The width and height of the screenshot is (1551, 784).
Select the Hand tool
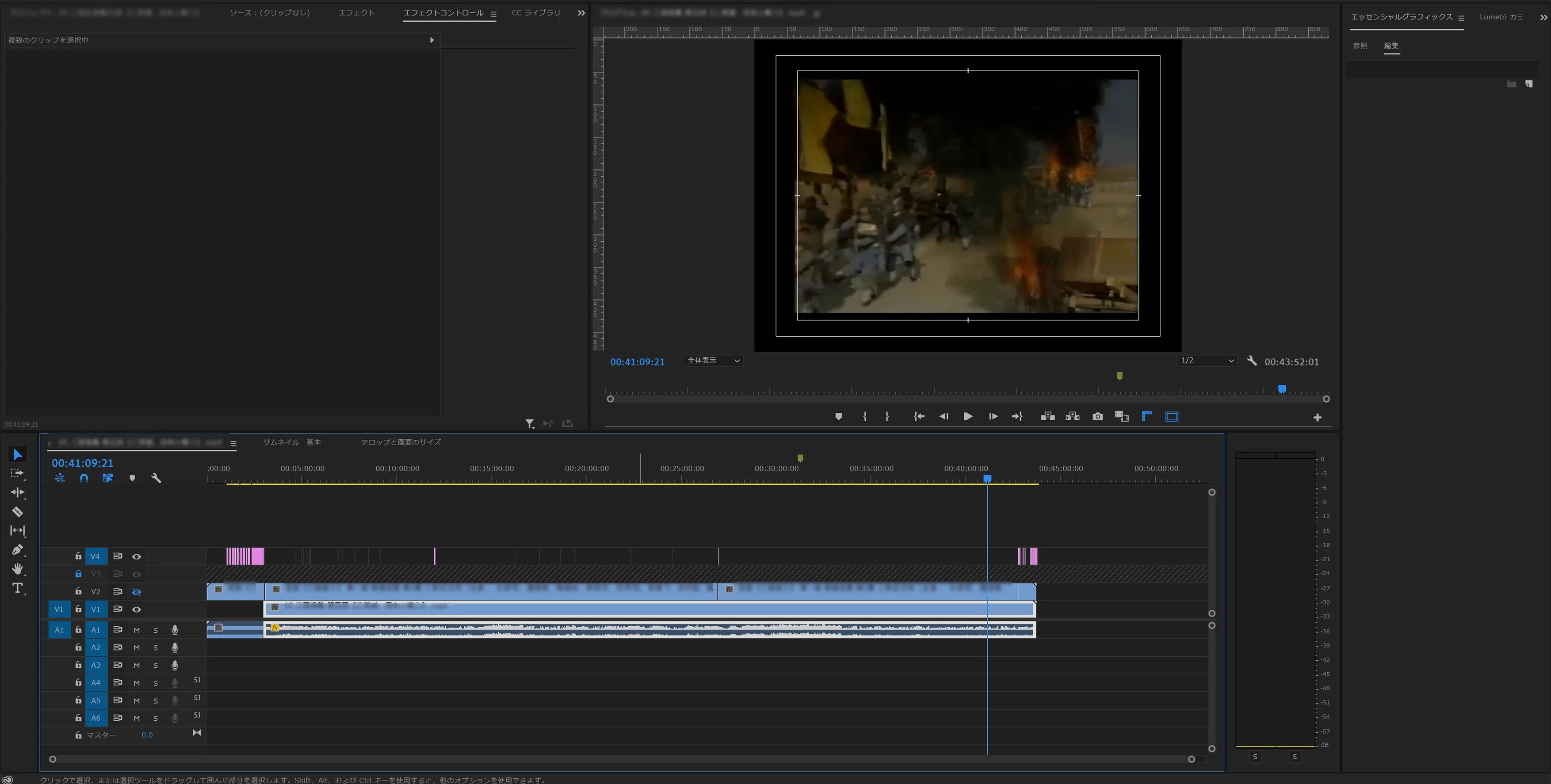pos(17,569)
